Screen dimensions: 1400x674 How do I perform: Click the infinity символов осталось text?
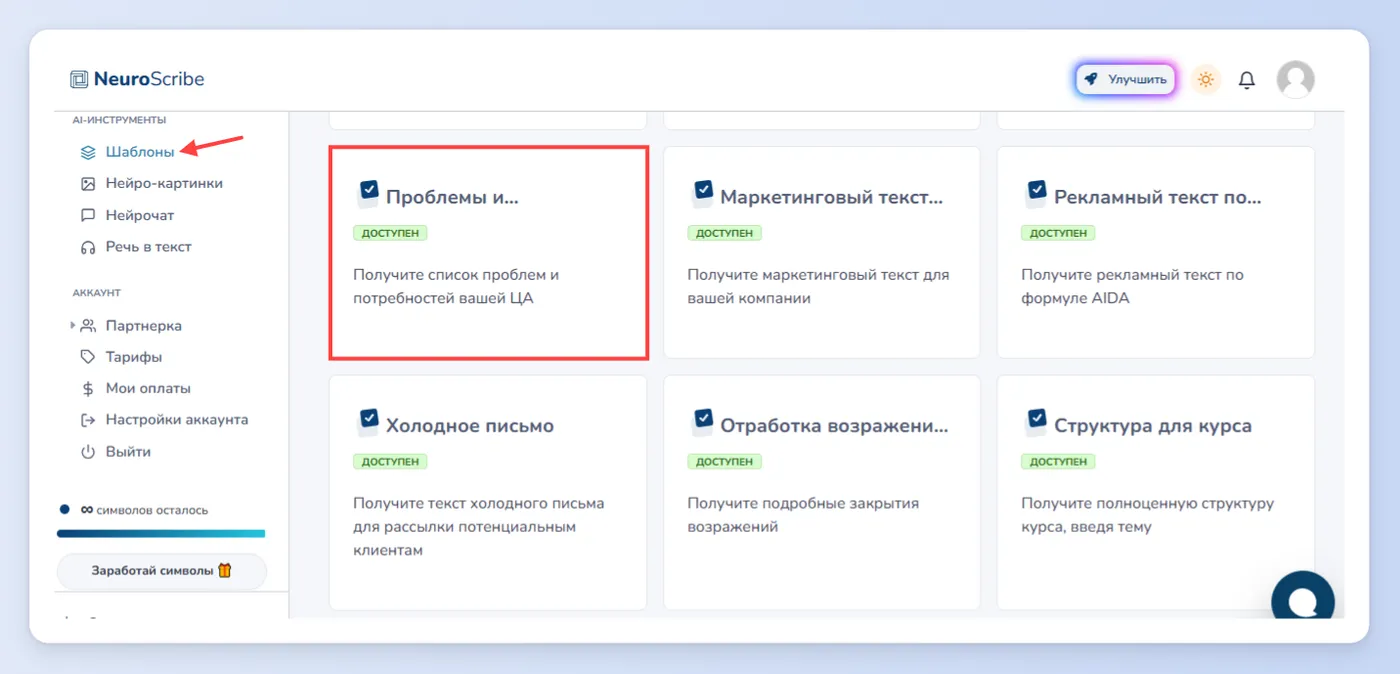click(144, 510)
